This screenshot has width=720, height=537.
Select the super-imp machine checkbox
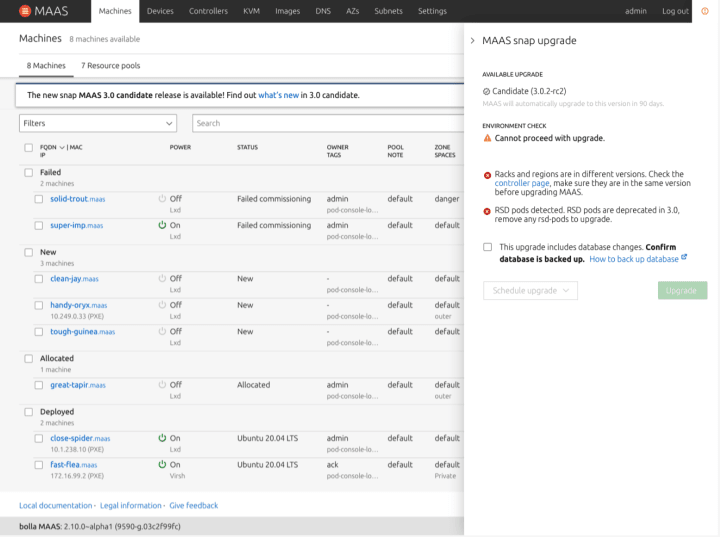click(x=39, y=226)
